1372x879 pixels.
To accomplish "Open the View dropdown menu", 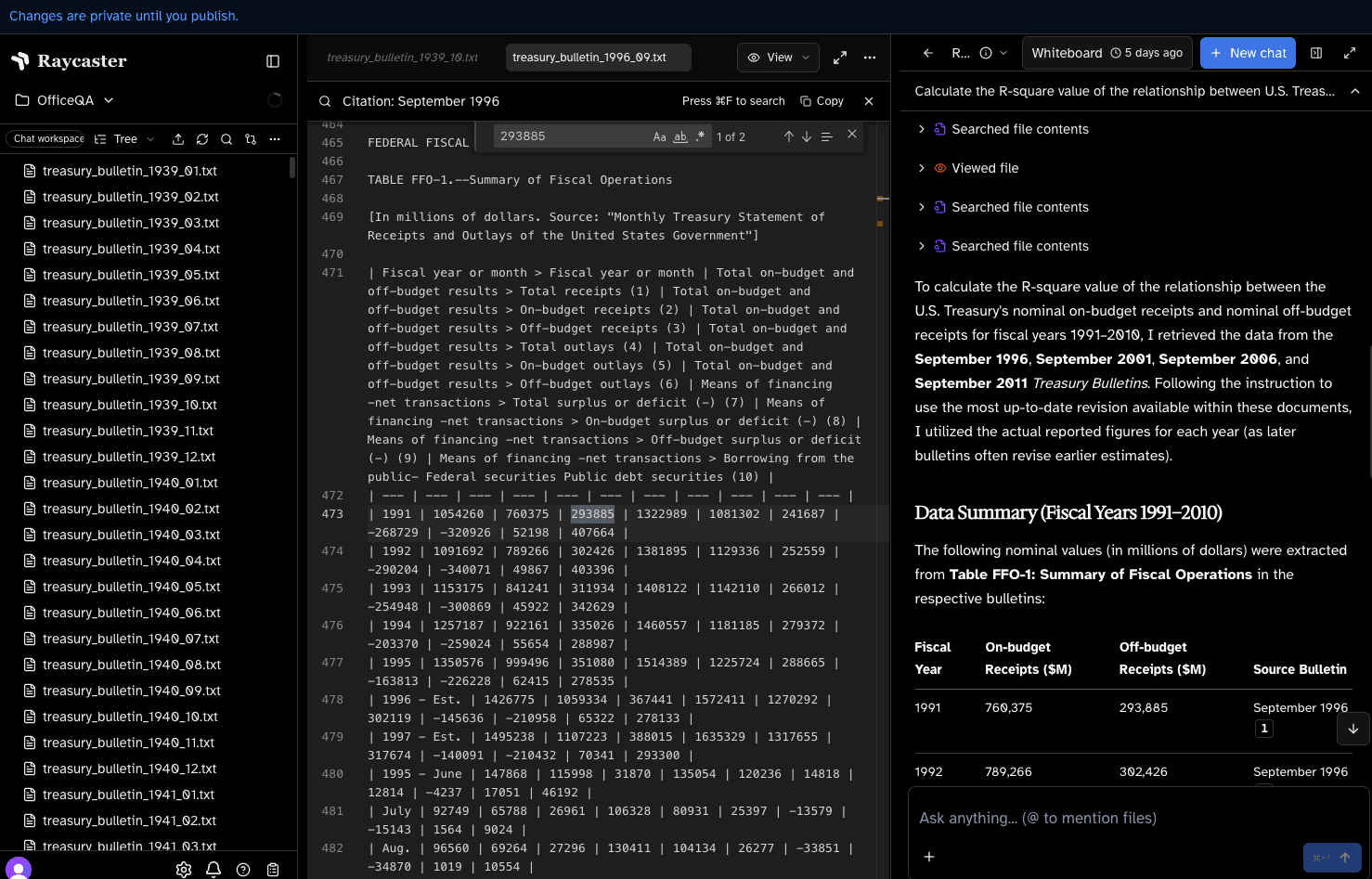I will pos(778,57).
